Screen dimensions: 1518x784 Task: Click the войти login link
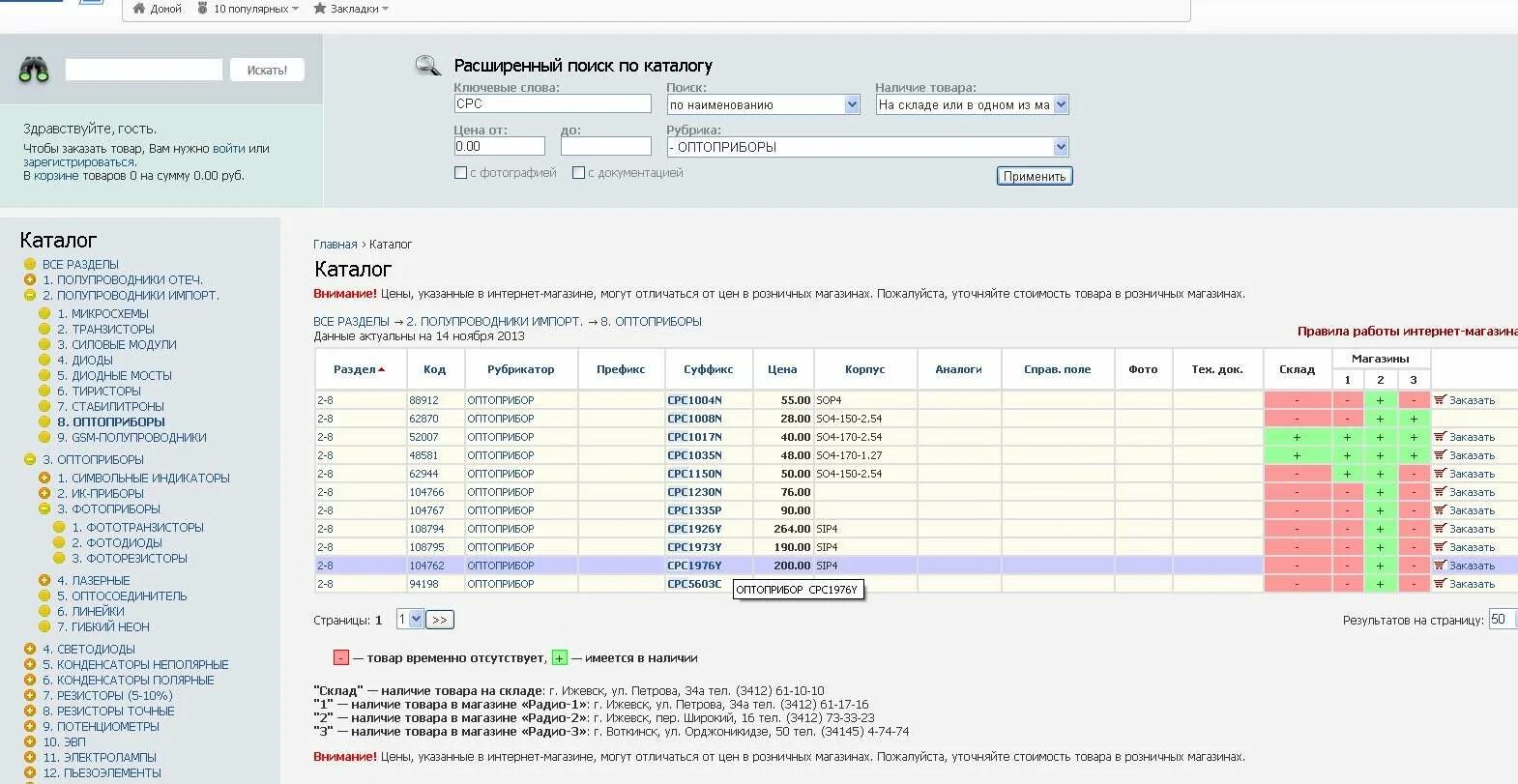pos(229,149)
